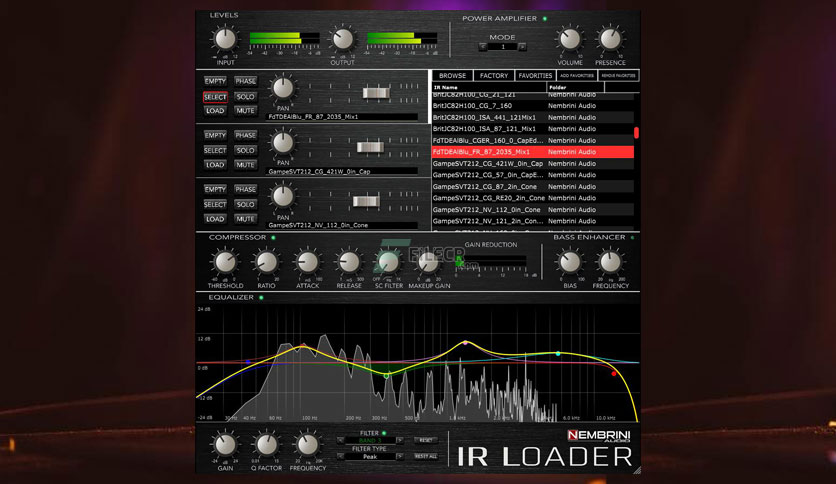The image size is (836, 484).
Task: Click the ADD FAVORITIES button
Action: click(577, 76)
